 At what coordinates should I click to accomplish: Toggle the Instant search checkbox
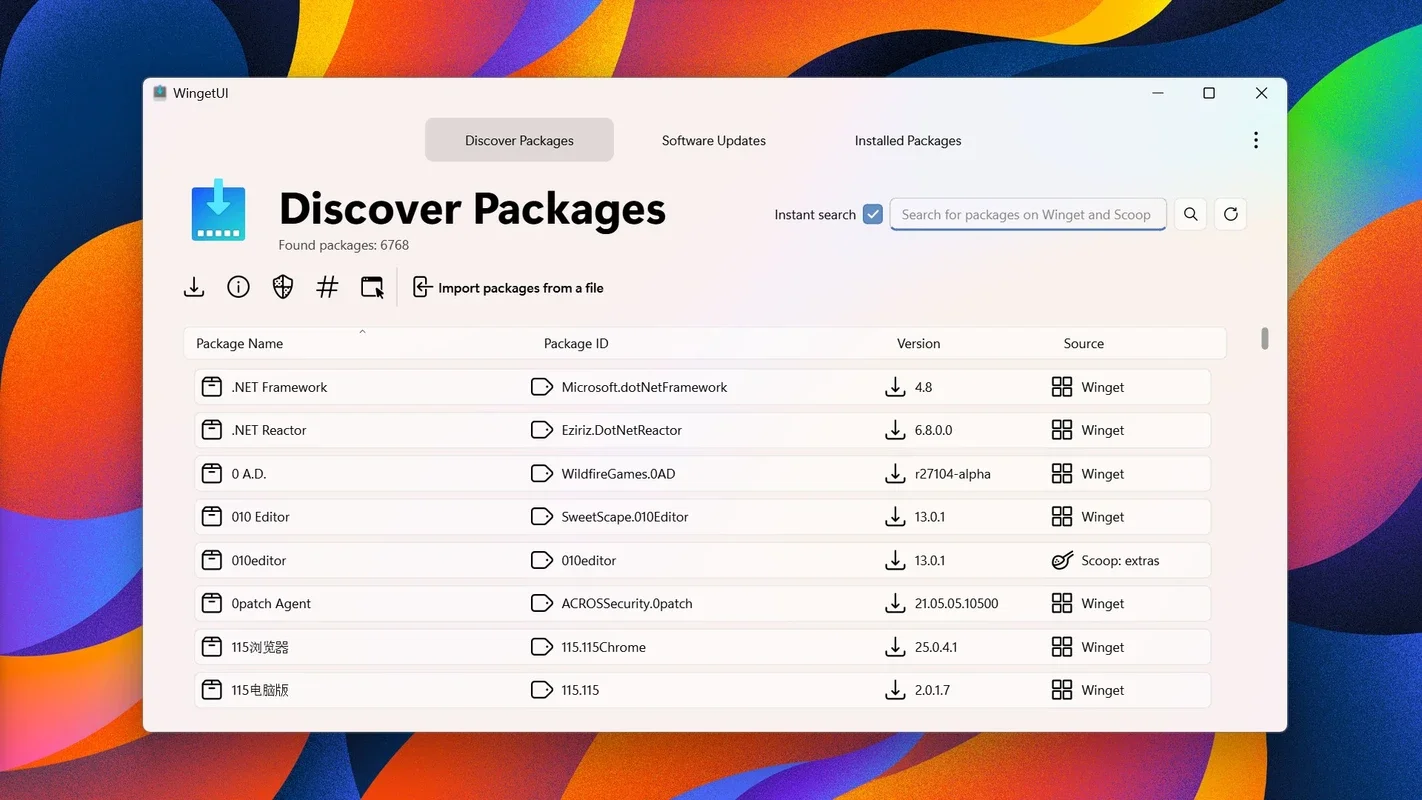(873, 214)
